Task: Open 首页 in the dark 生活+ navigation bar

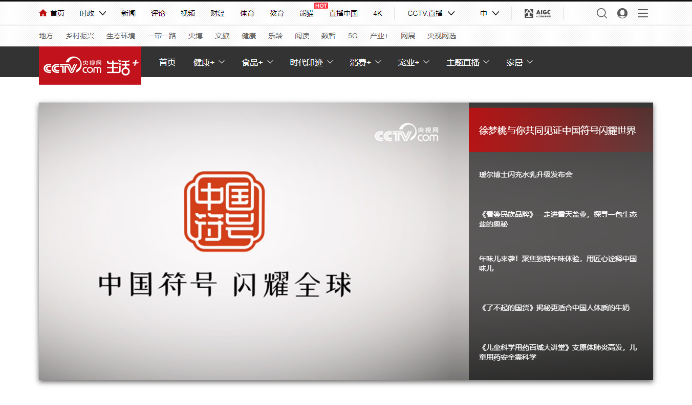Action: [x=167, y=62]
